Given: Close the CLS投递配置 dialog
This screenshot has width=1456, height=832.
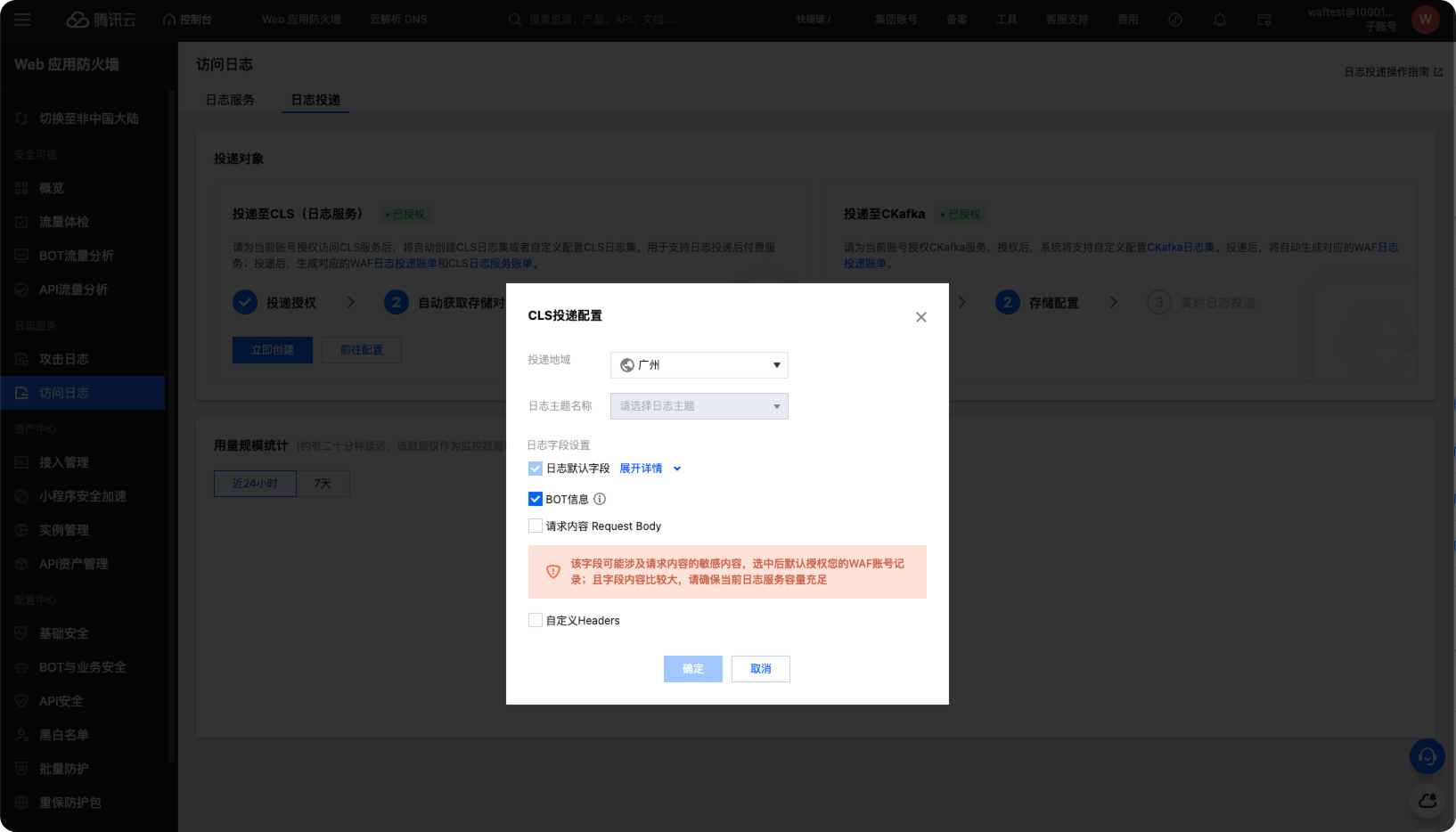Looking at the screenshot, I should pos(921,317).
